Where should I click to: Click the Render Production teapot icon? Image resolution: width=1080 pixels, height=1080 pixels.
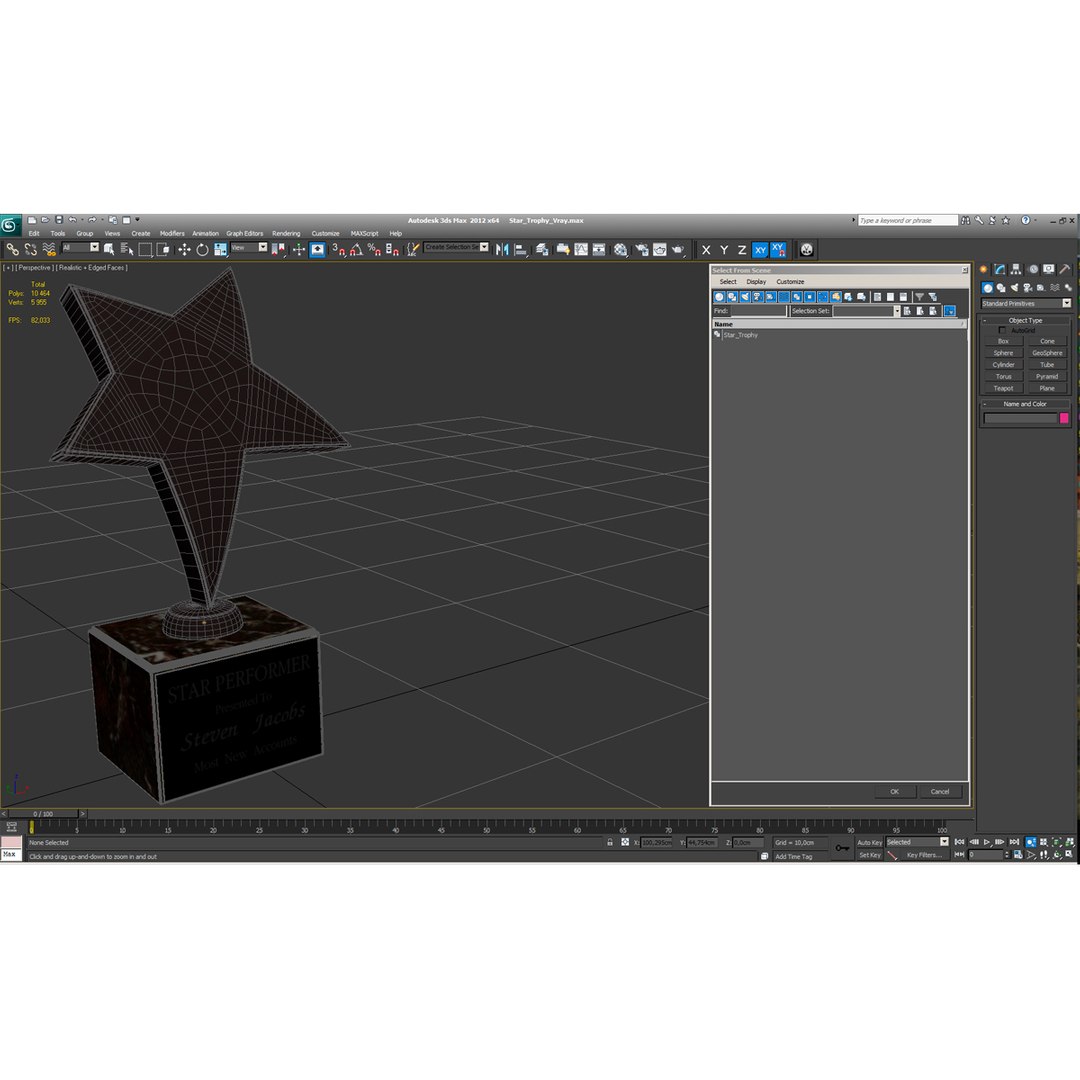click(678, 249)
